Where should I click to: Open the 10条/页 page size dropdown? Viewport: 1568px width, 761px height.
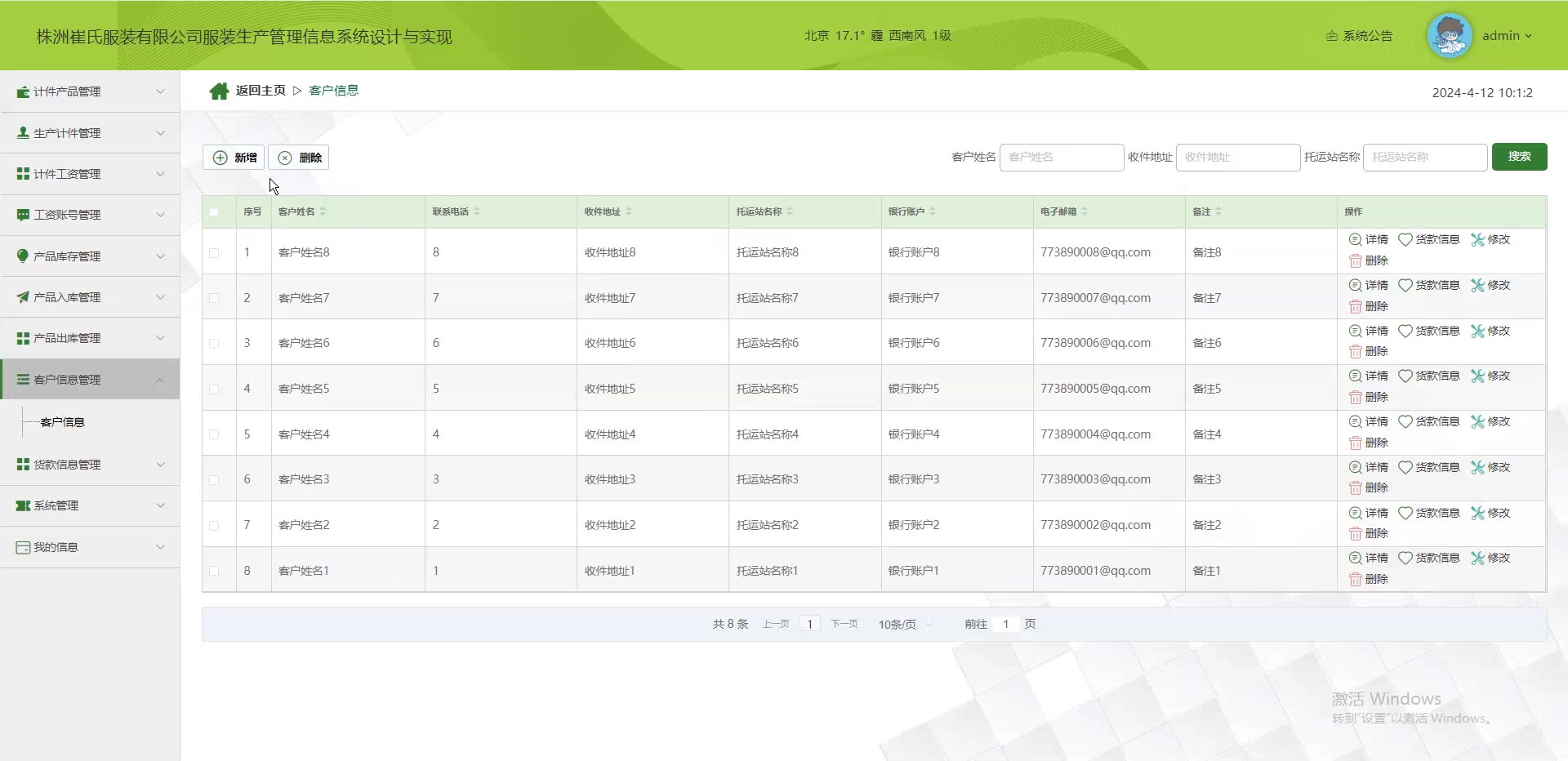905,625
